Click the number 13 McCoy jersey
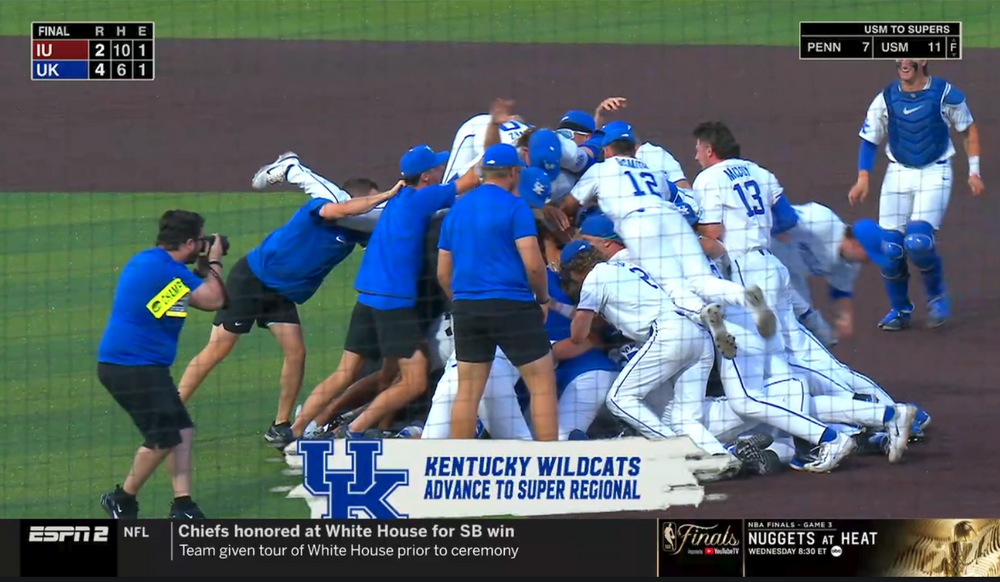Screen dimensions: 1000x582 coord(738,196)
